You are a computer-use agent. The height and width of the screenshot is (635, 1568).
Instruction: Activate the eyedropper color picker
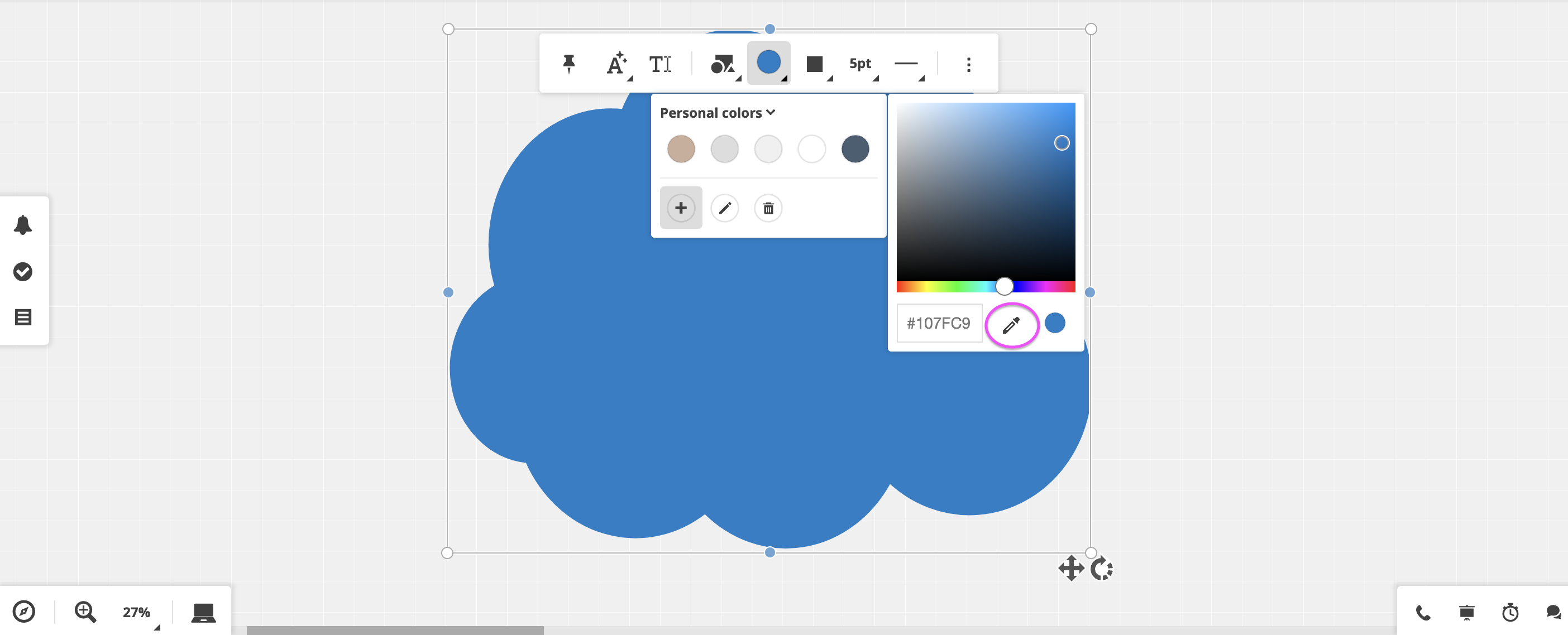tap(1011, 325)
